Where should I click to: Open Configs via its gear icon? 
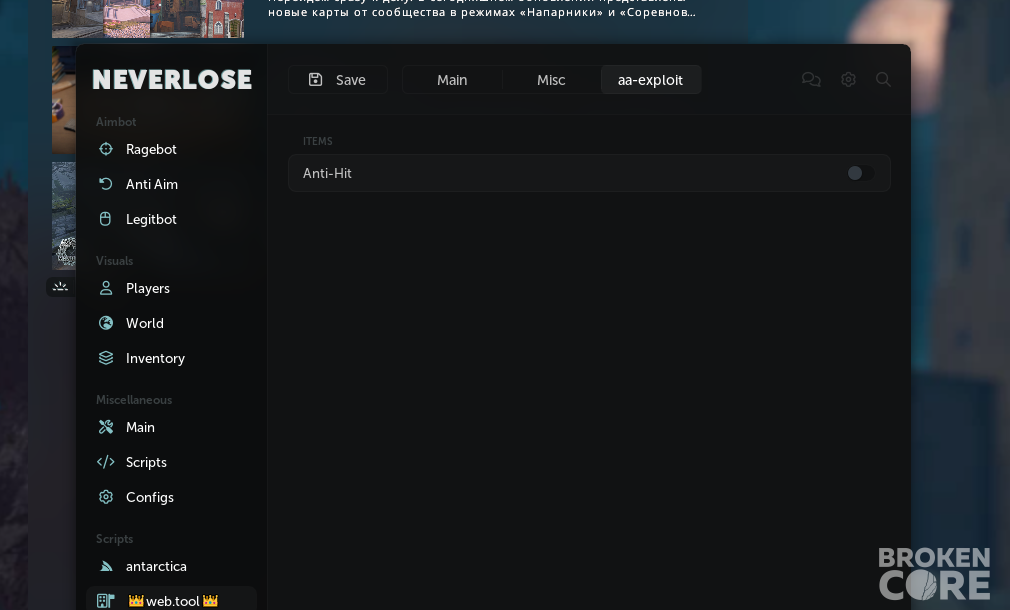coord(106,497)
